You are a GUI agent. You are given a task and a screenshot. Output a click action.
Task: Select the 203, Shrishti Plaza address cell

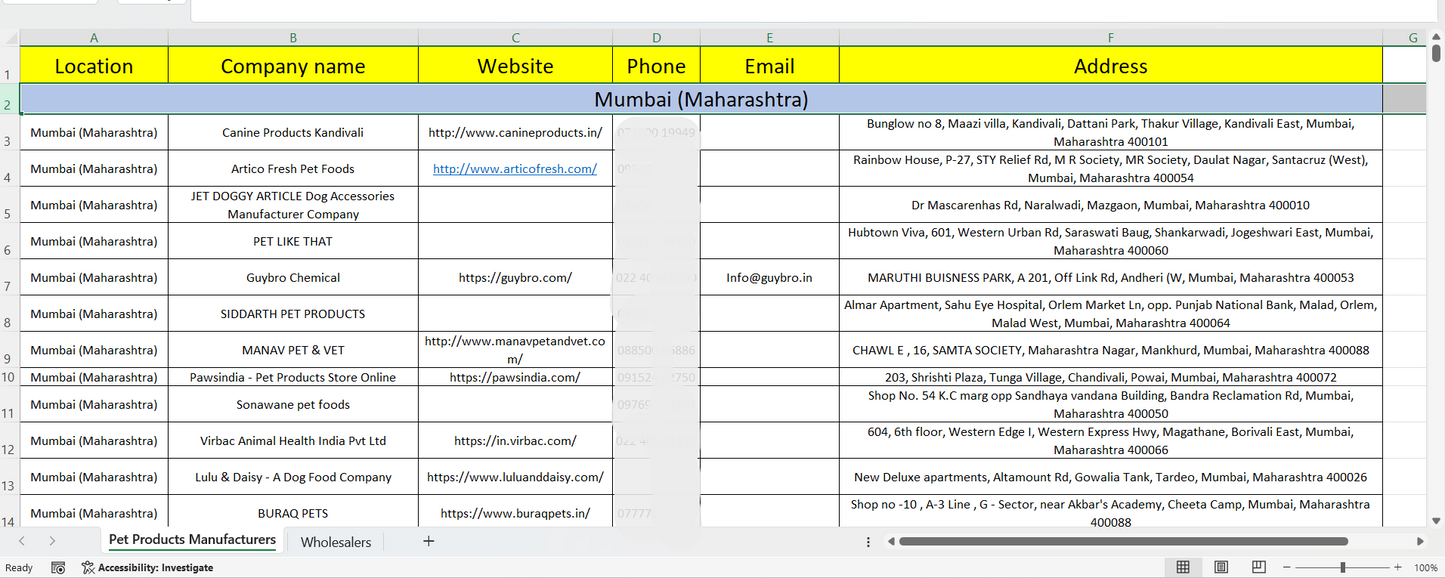[1111, 377]
